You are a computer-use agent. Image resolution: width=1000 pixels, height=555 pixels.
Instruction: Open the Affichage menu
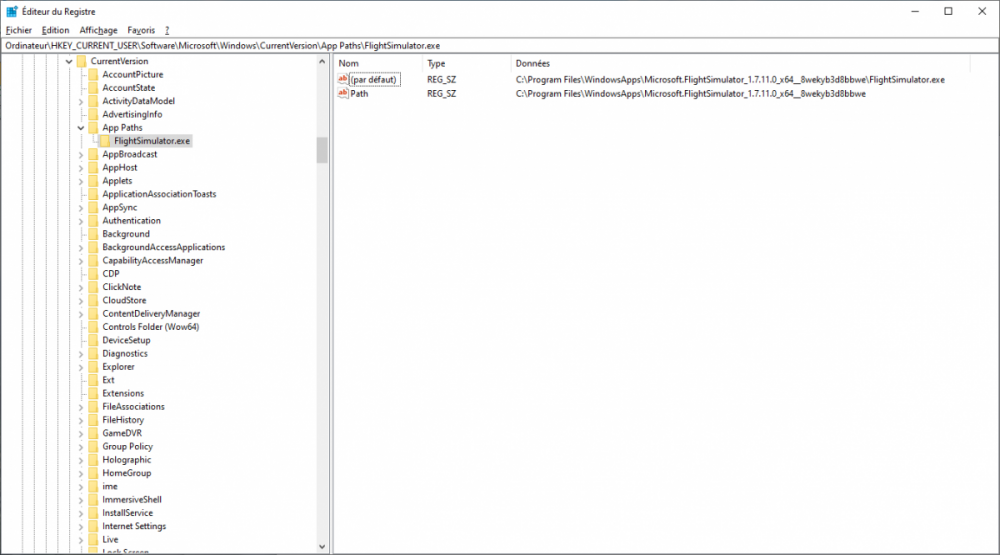coord(98,30)
